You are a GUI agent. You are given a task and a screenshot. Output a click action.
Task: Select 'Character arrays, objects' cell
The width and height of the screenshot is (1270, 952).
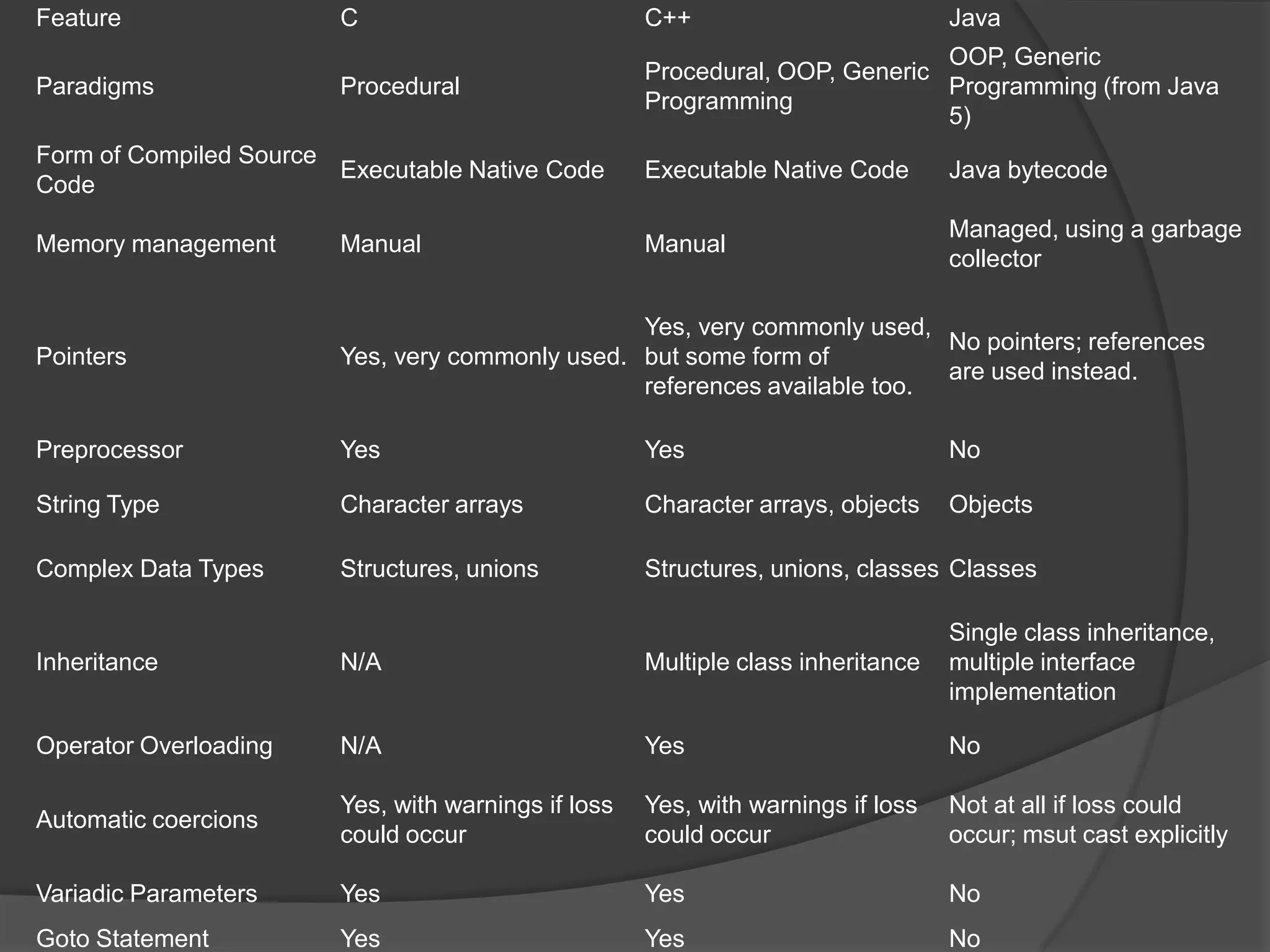point(781,505)
